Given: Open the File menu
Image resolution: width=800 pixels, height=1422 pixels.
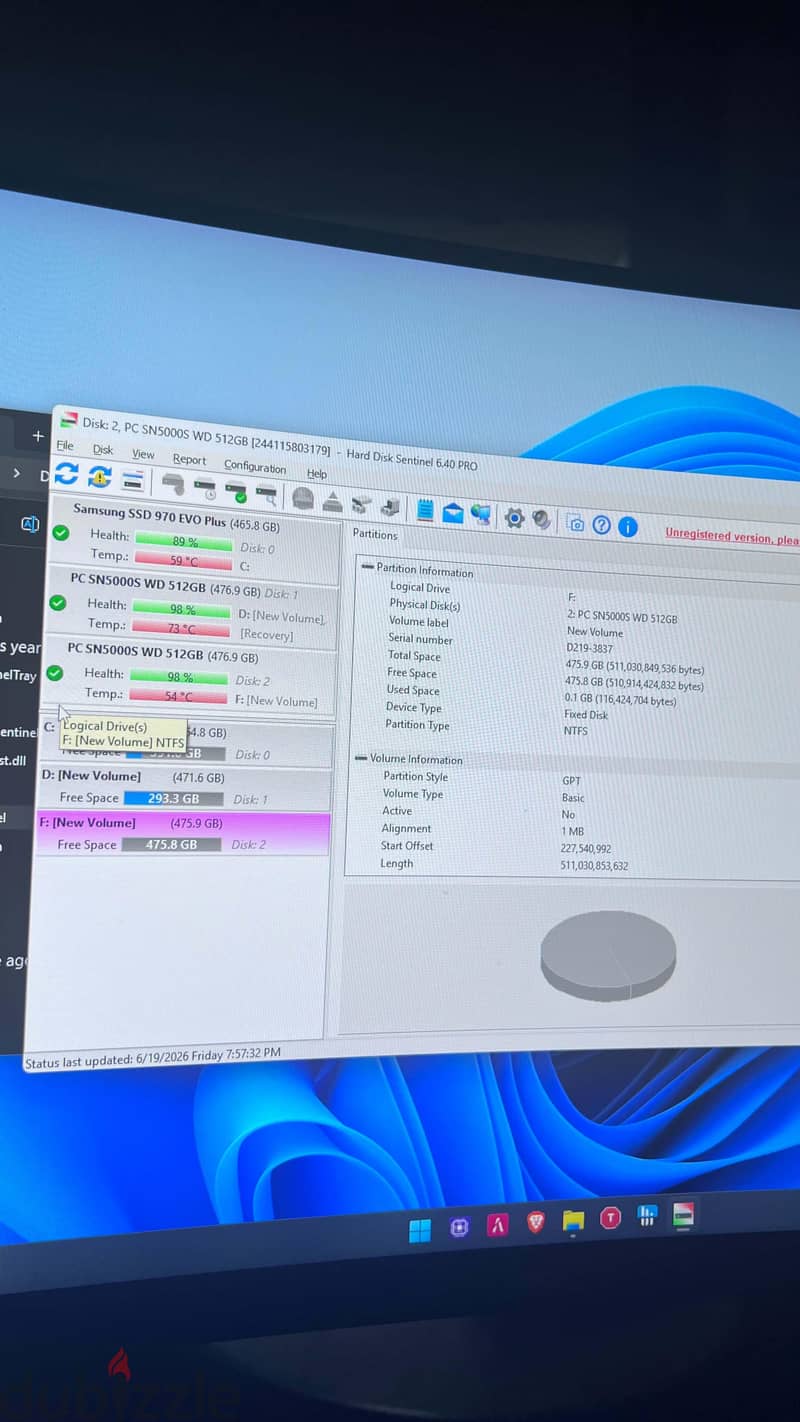Looking at the screenshot, I should coord(65,446).
